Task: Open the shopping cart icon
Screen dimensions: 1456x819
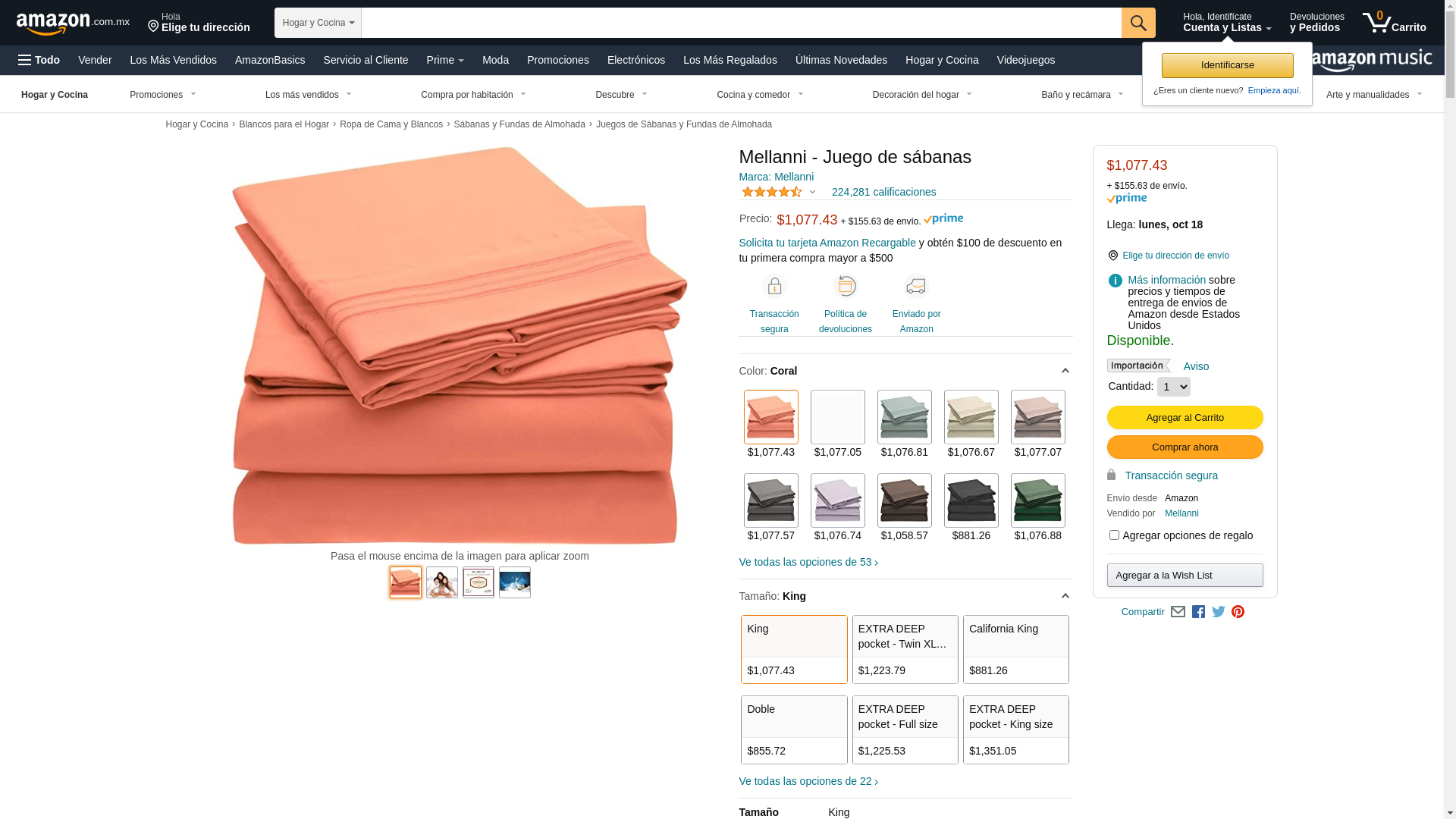Action: 1394,23
